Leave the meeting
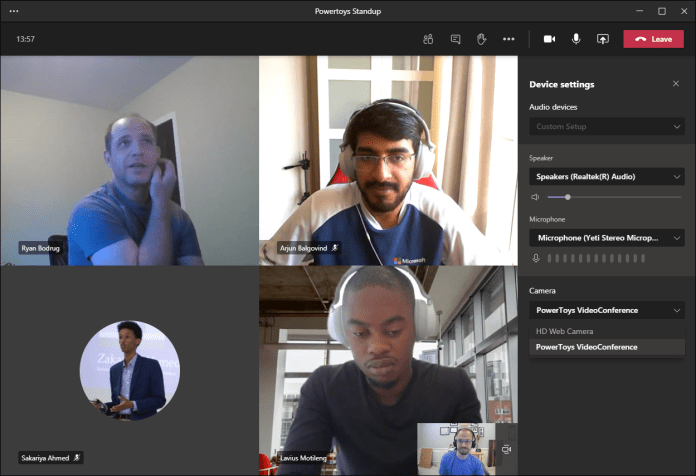This screenshot has width=696, height=476. (x=653, y=39)
